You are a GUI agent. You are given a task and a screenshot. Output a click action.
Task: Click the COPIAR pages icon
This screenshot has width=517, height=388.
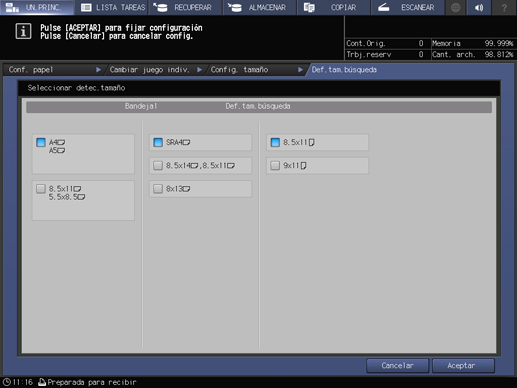click(x=309, y=7)
